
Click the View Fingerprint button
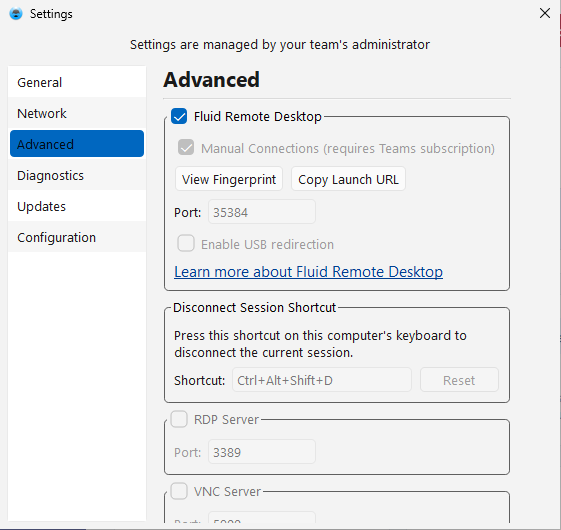click(x=229, y=179)
